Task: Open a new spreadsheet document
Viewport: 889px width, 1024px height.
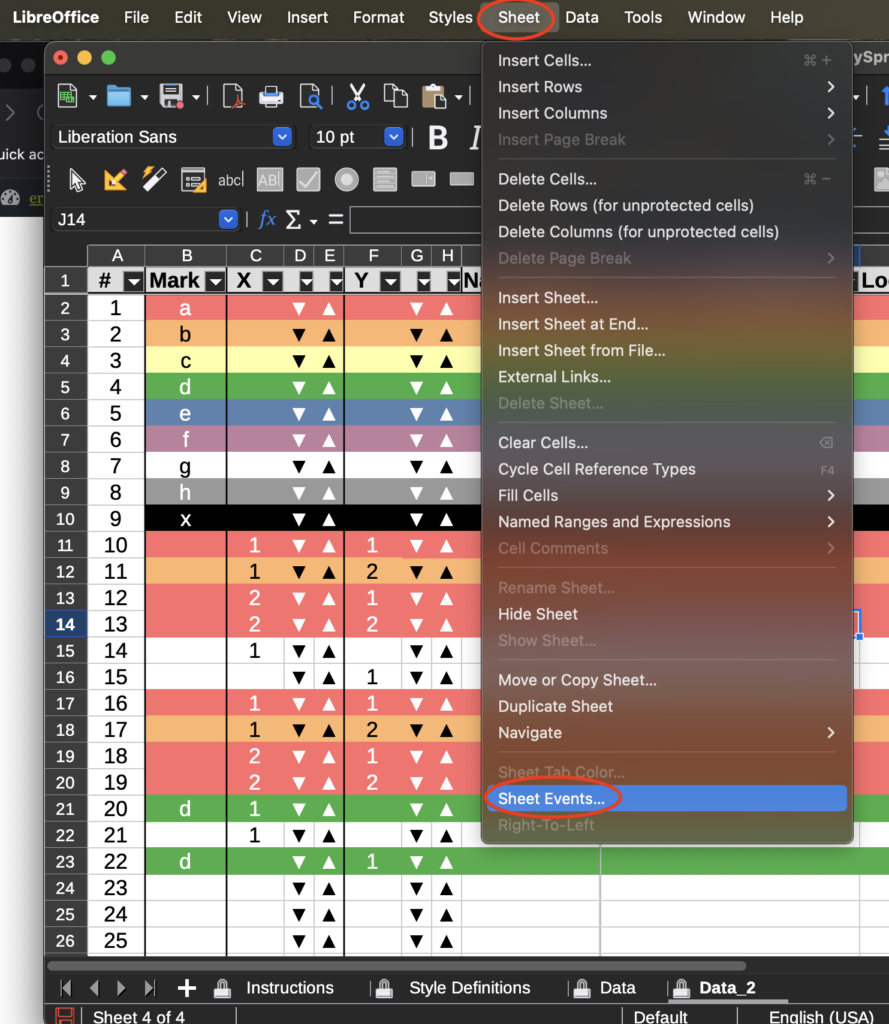Action: tap(67, 96)
